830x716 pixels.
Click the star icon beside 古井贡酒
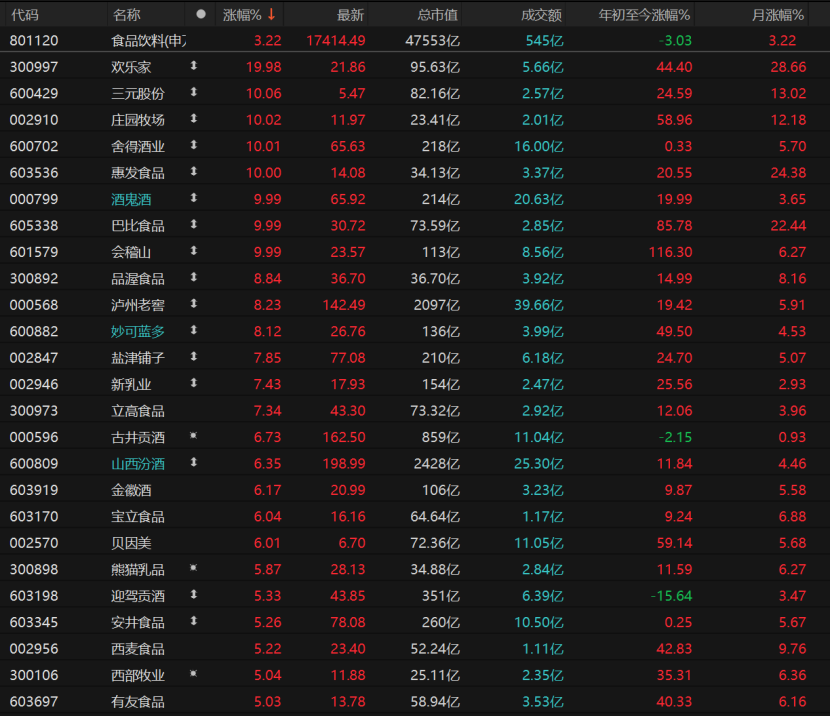point(194,436)
